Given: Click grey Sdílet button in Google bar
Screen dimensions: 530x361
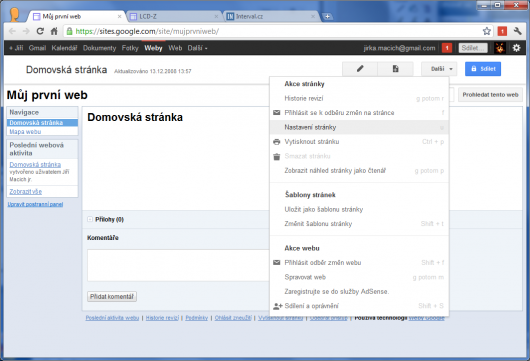Looking at the screenshot, I should pos(473,48).
